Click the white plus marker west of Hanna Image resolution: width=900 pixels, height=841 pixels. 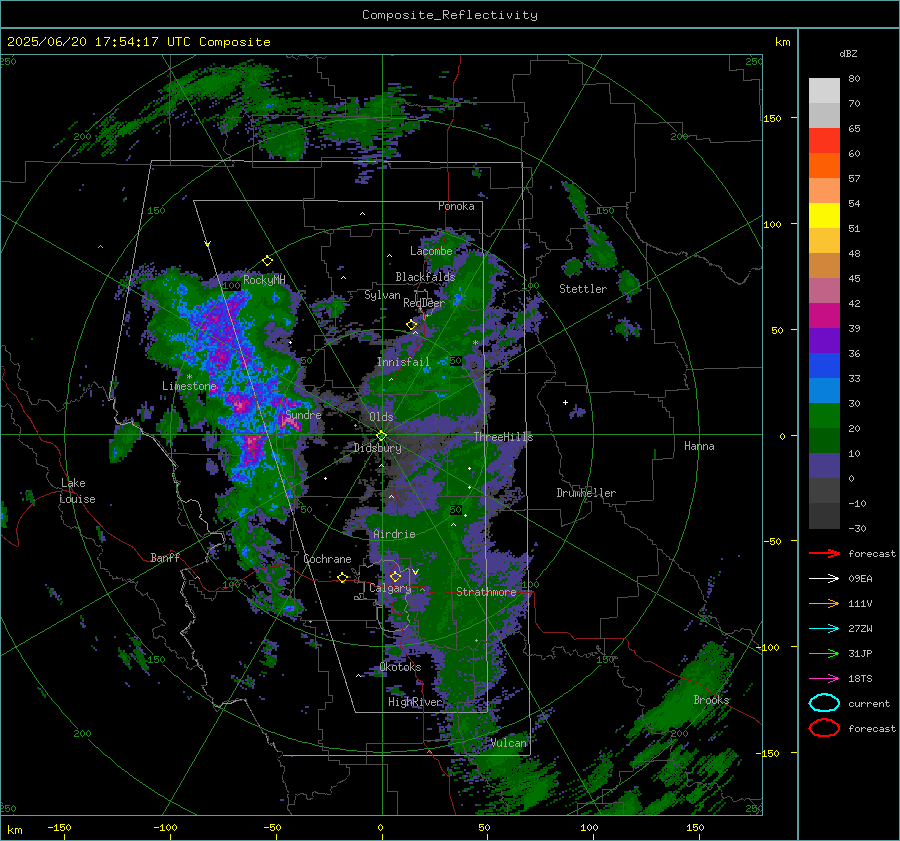565,402
